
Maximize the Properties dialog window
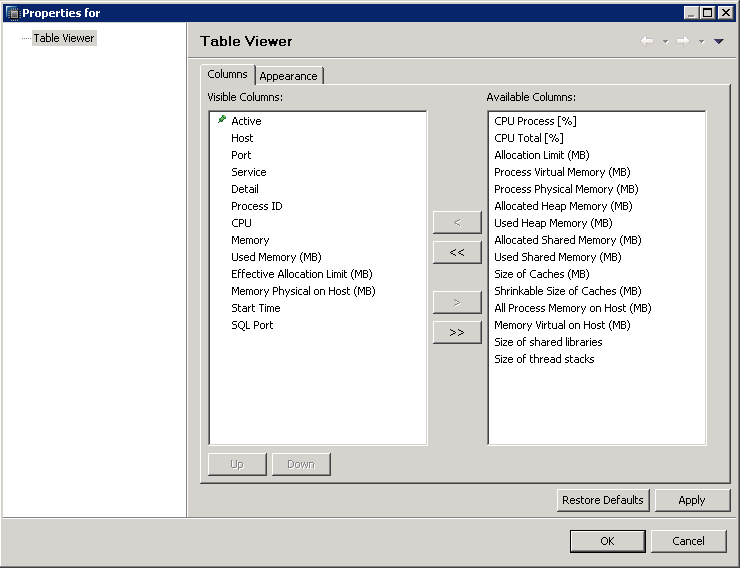pyautogui.click(x=708, y=13)
